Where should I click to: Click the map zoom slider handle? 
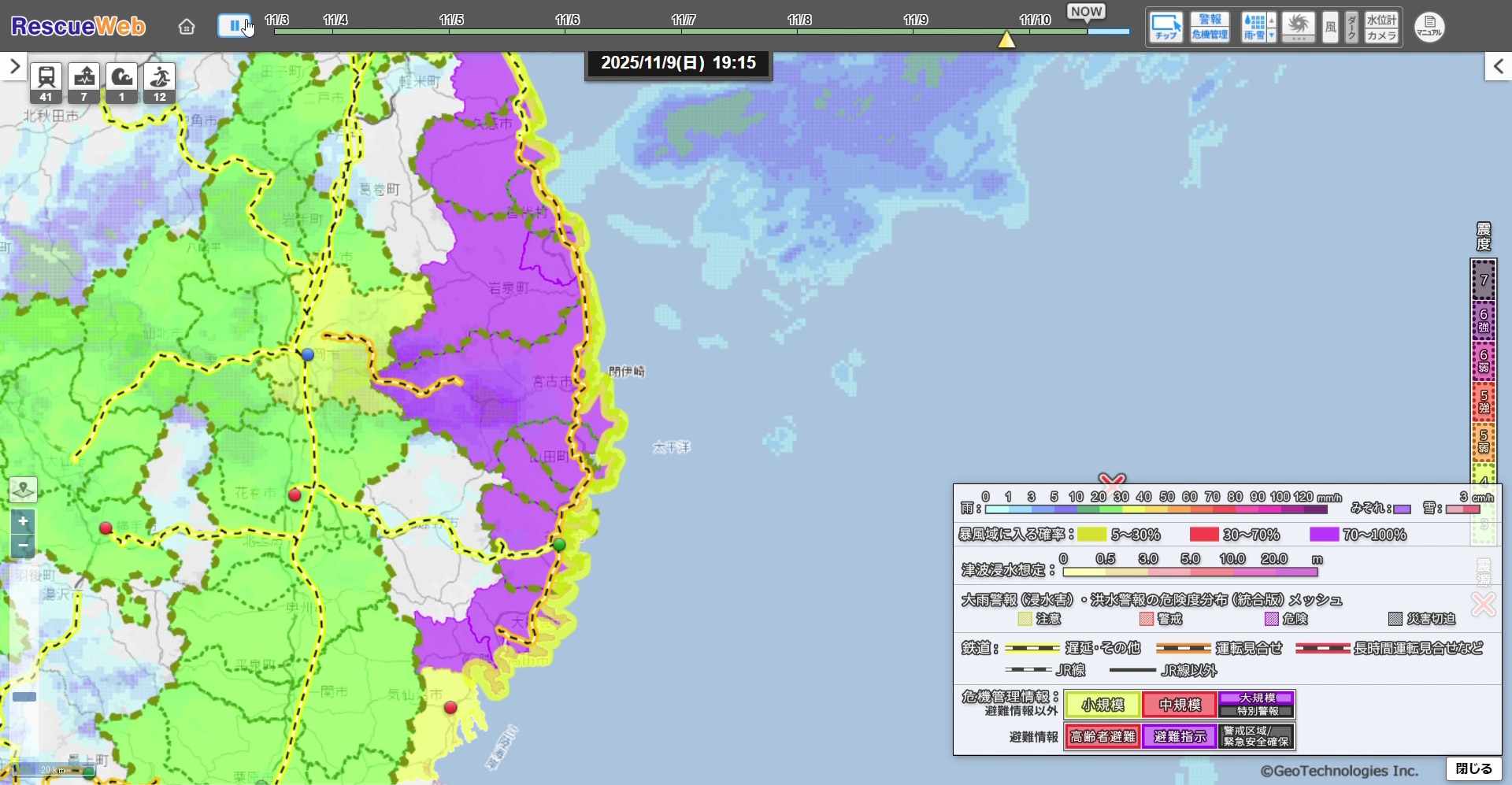coord(24,697)
